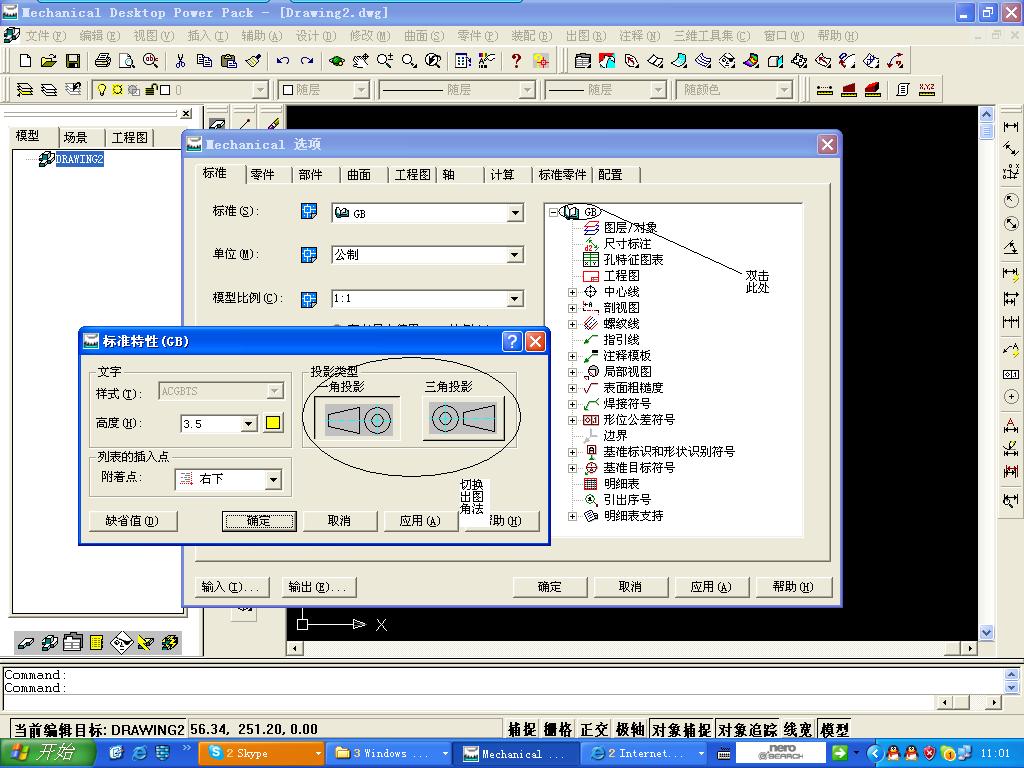Open the 高度(H) 3.5 dropdown

click(x=248, y=424)
